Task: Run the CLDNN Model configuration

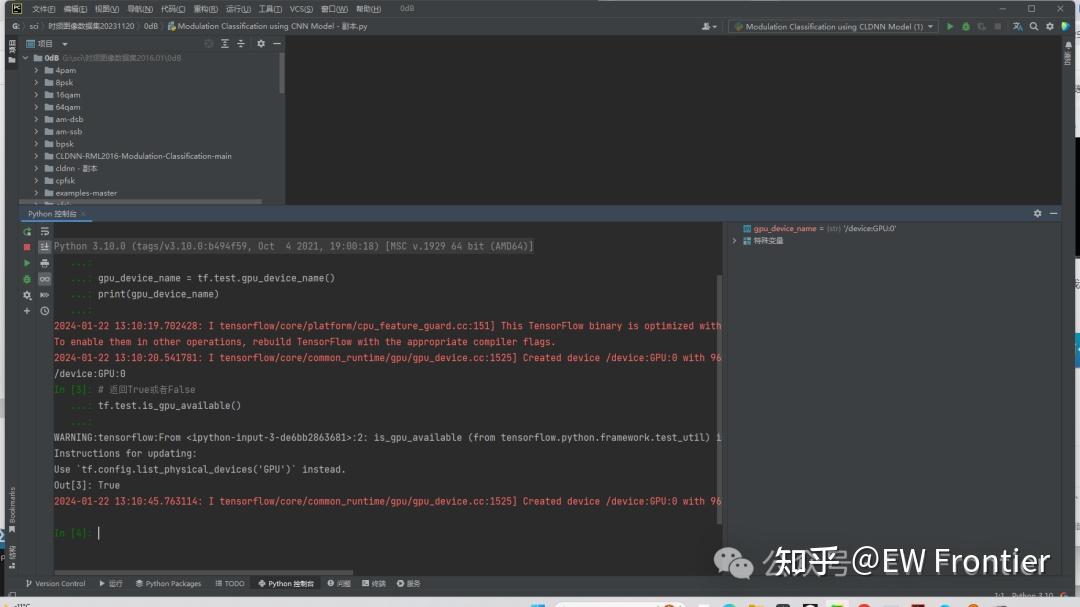Action: point(950,27)
